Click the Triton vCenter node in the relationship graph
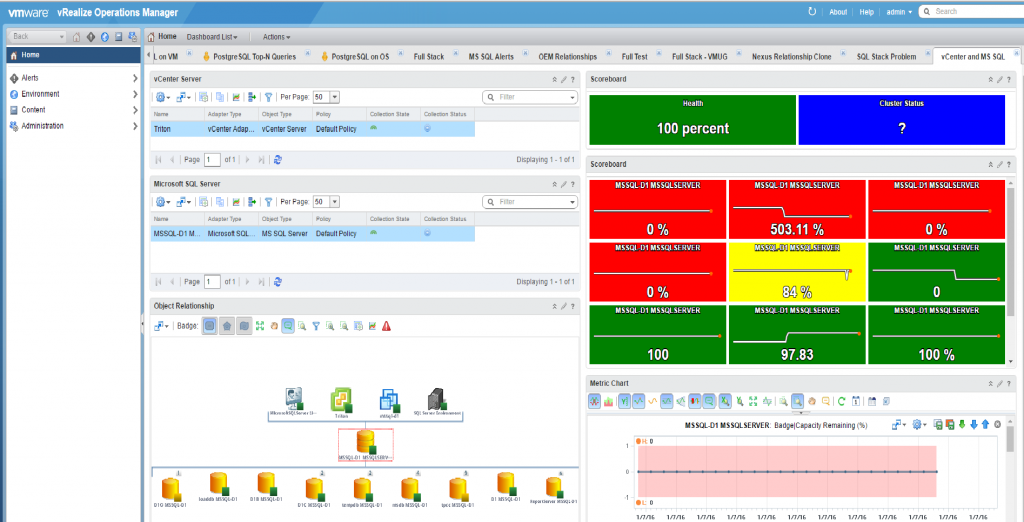This screenshot has height=522, width=1024. click(341, 399)
